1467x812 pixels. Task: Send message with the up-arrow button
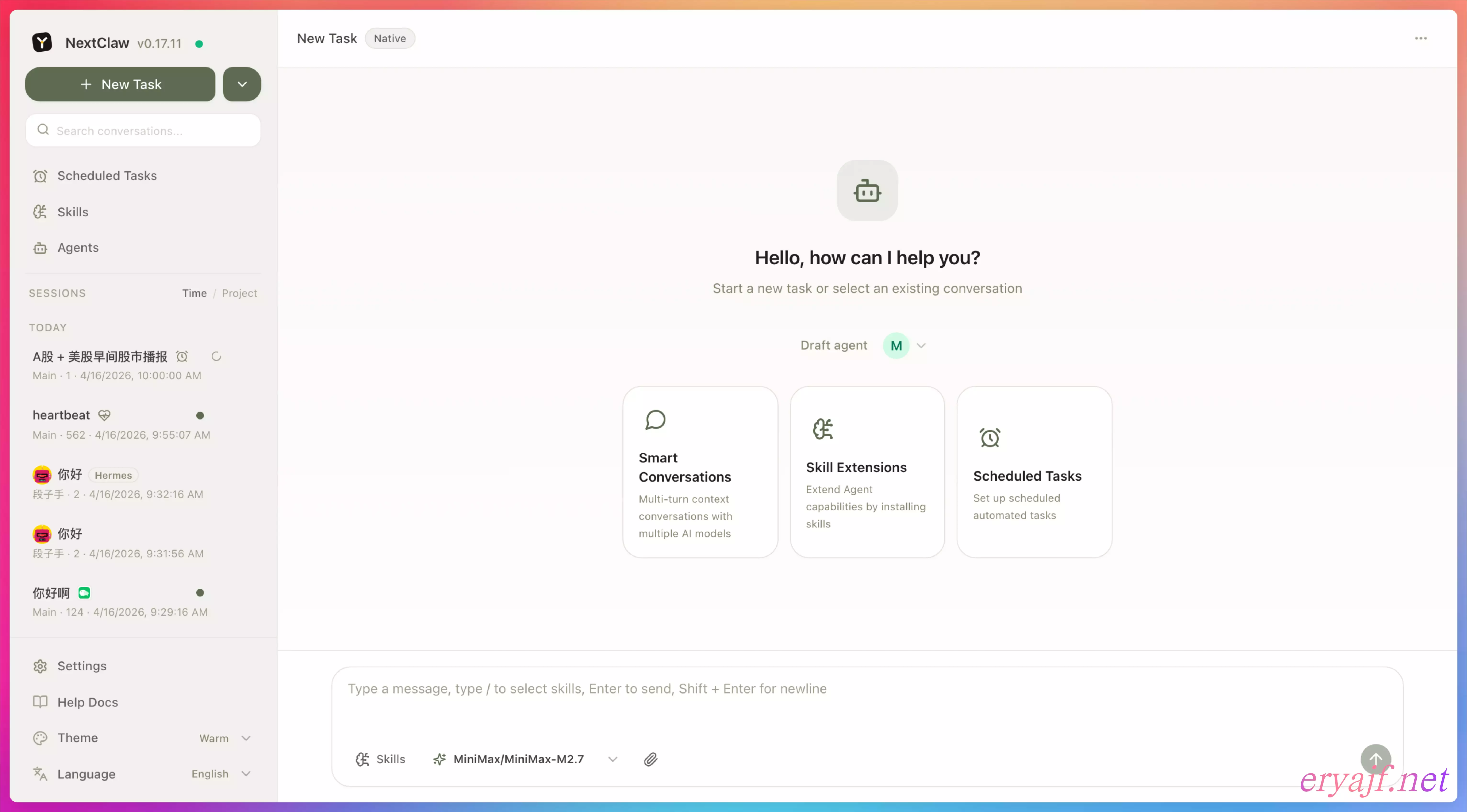[1375, 759]
